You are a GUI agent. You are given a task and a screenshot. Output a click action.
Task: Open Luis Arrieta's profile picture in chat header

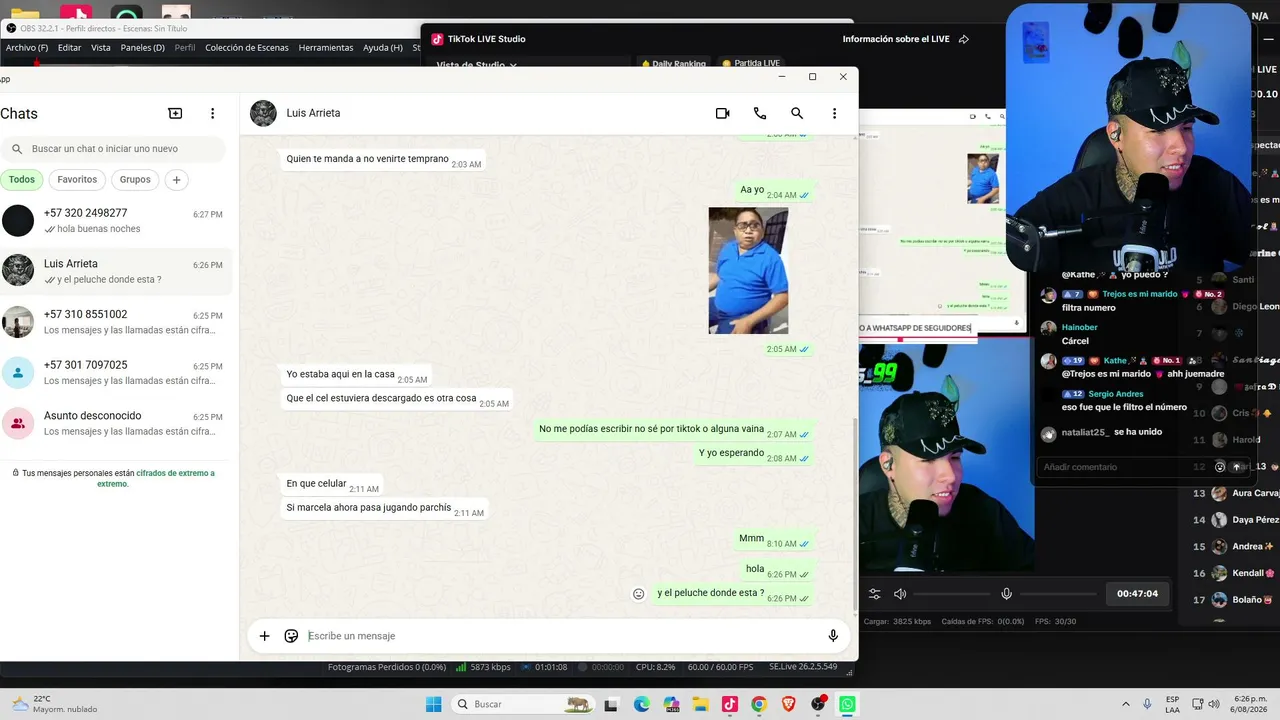(x=263, y=113)
